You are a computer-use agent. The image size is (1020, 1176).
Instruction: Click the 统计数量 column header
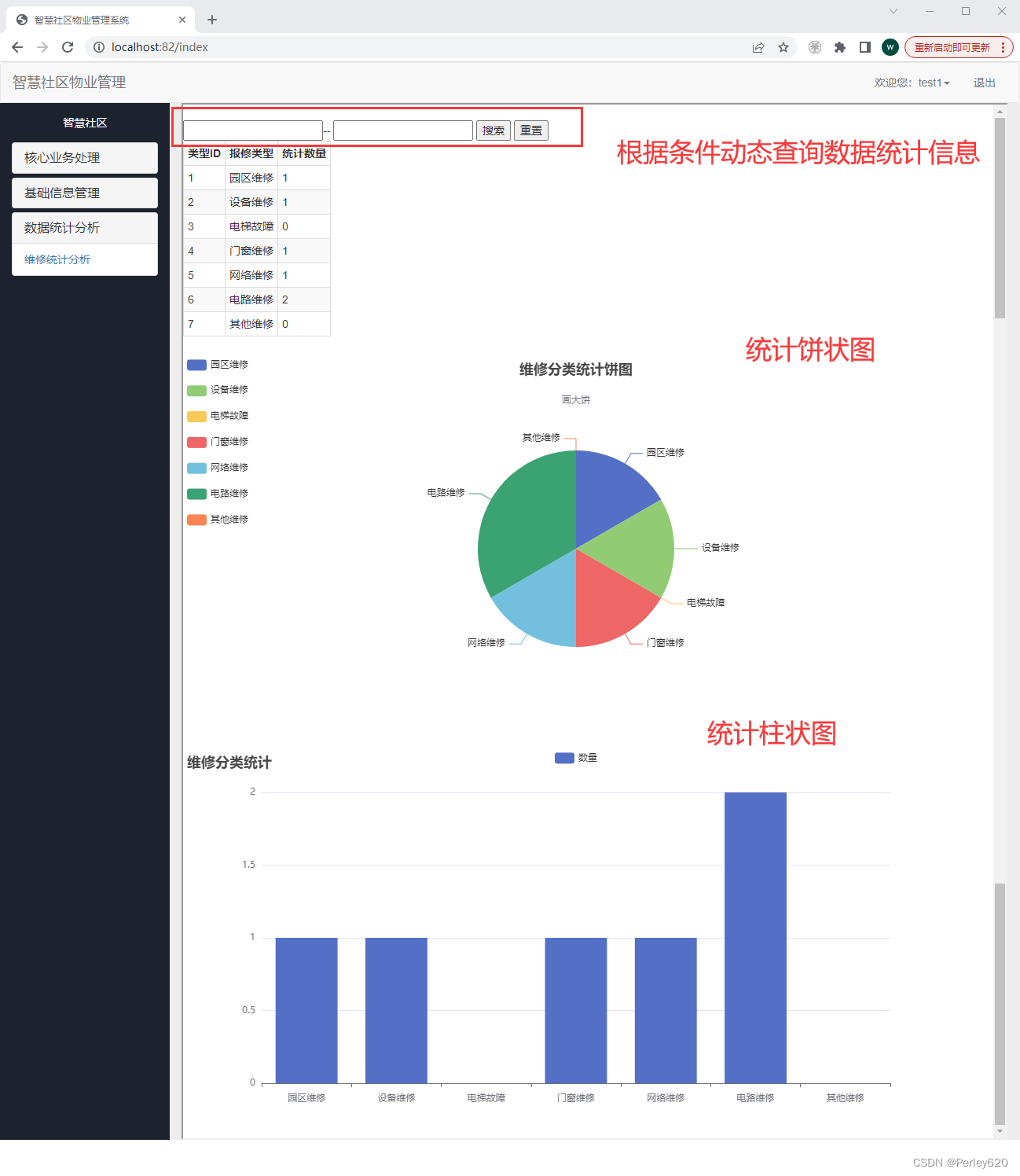pyautogui.click(x=304, y=153)
